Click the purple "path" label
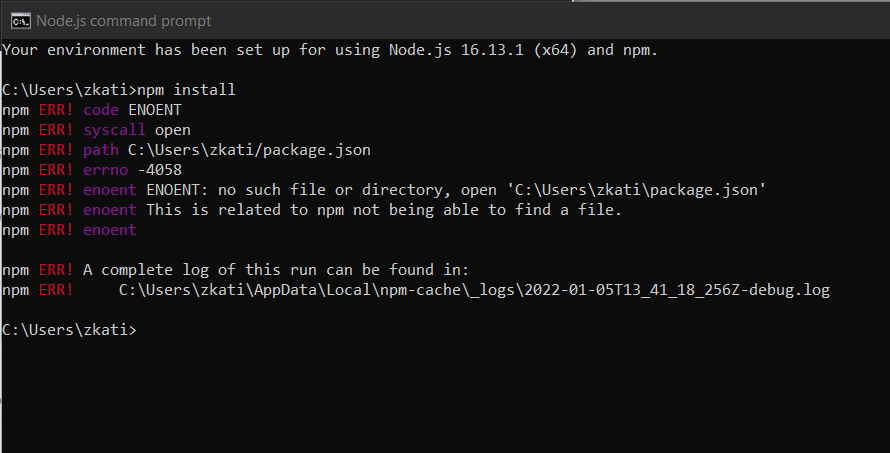Viewport: 890px width, 453px height. coord(101,150)
